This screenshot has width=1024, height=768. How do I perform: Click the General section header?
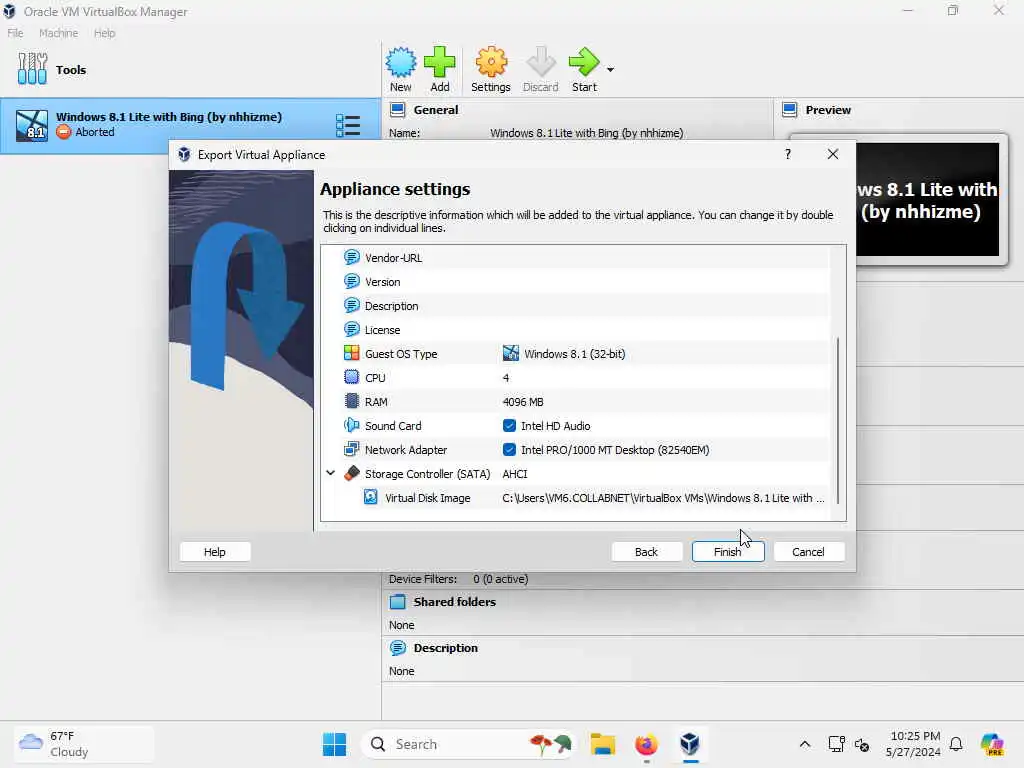pyautogui.click(x=436, y=110)
